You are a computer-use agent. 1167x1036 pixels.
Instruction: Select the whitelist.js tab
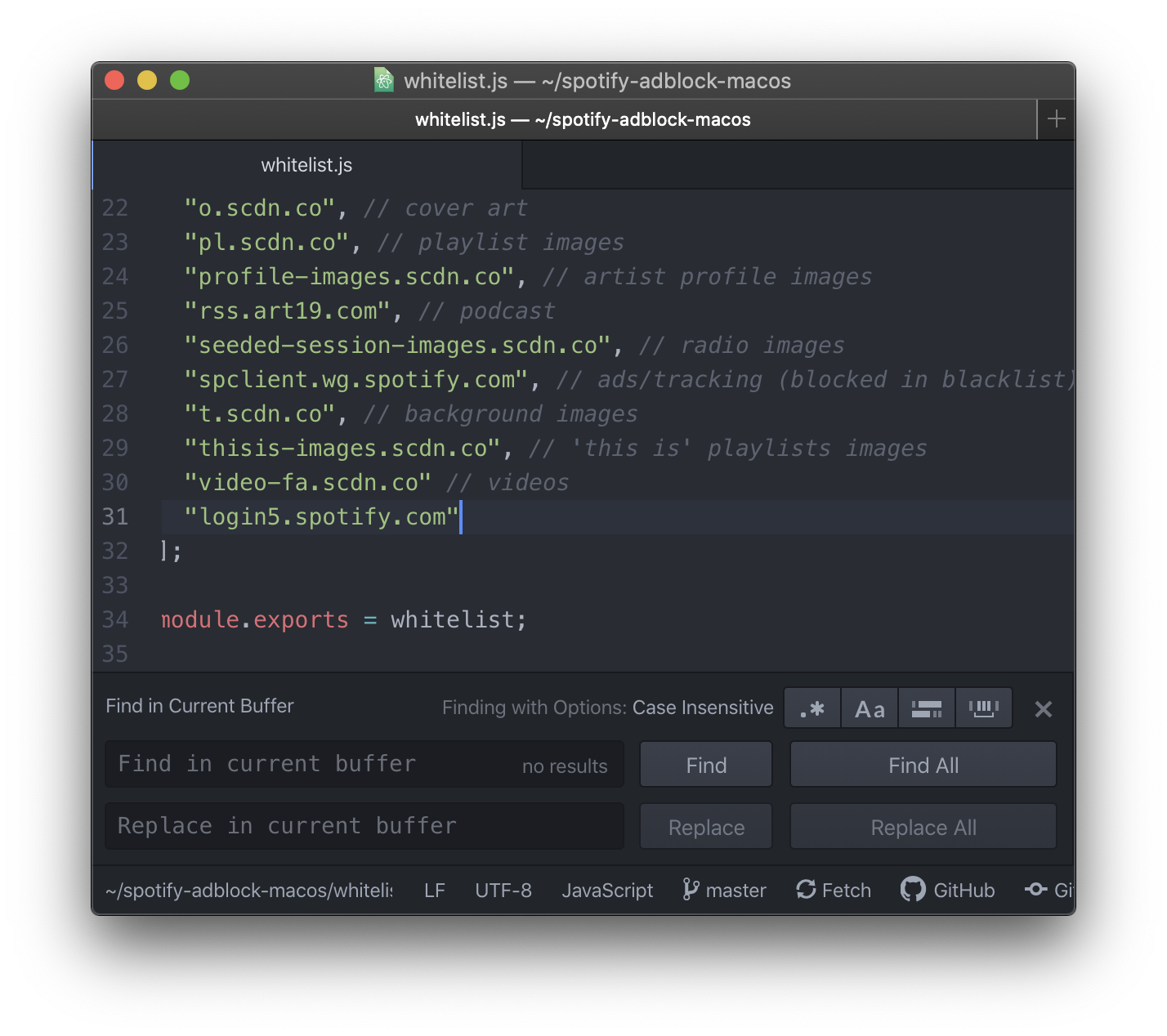[306, 164]
